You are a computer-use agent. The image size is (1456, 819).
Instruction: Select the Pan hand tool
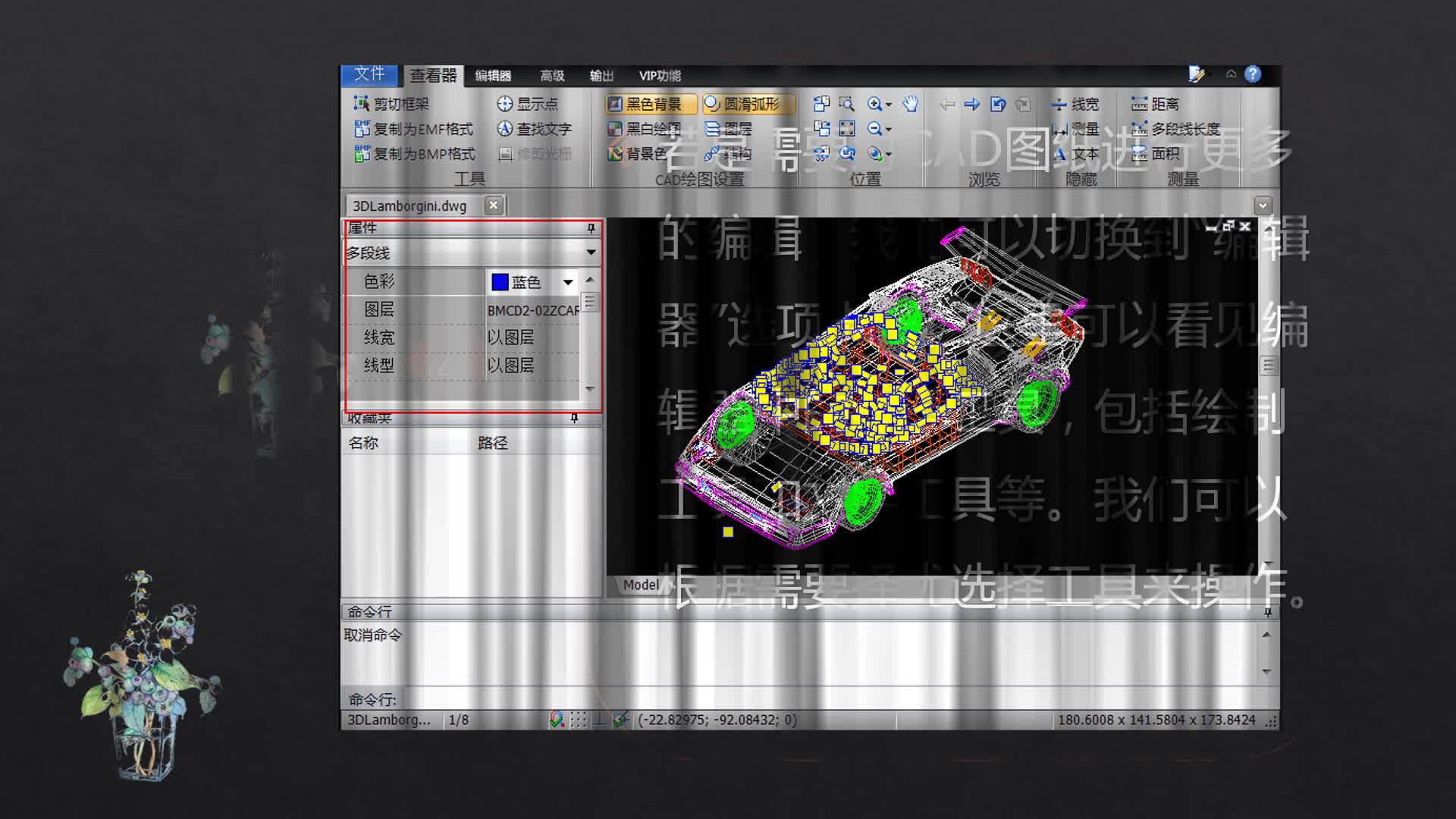click(910, 104)
